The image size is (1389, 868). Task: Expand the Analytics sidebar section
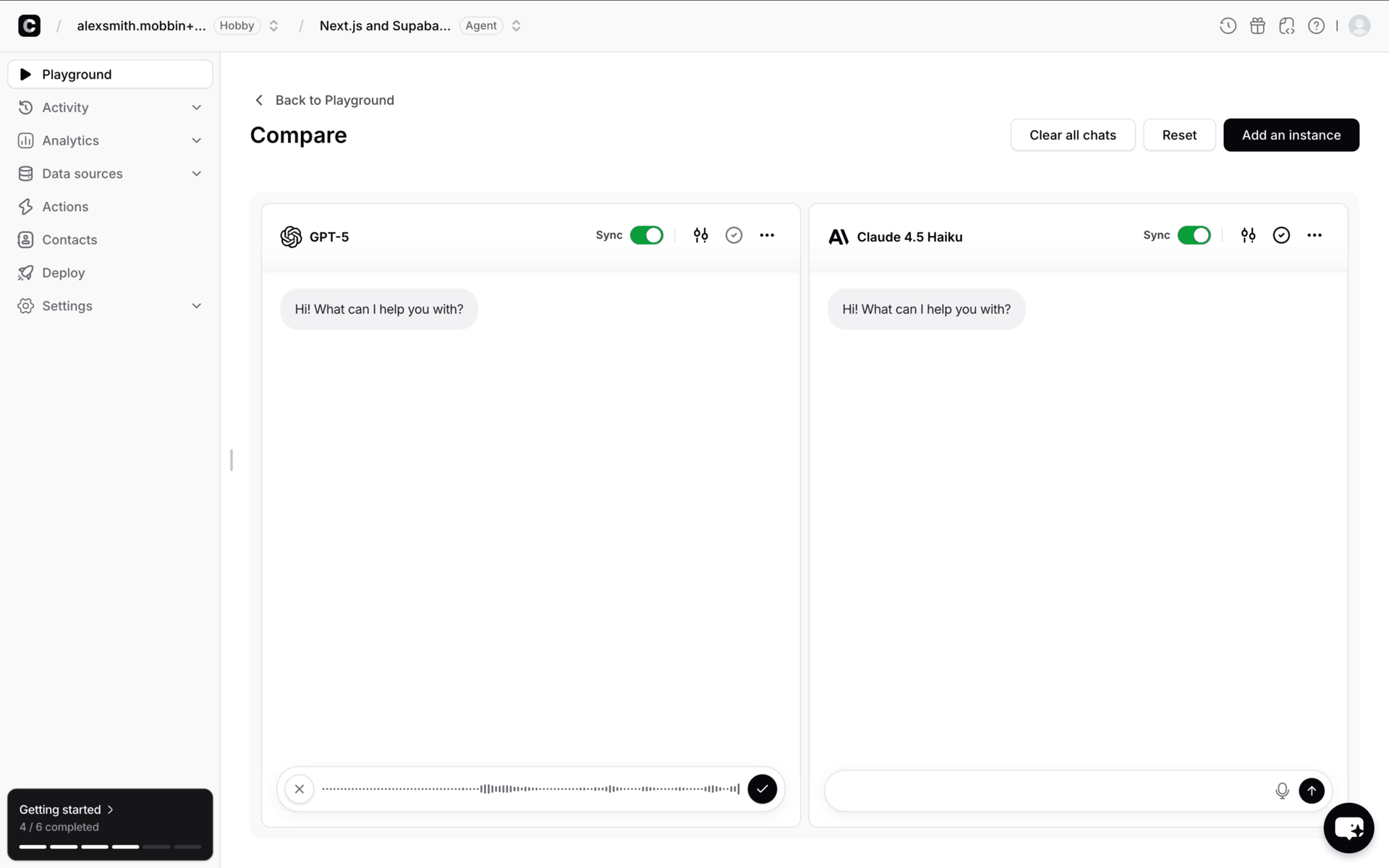[196, 141]
